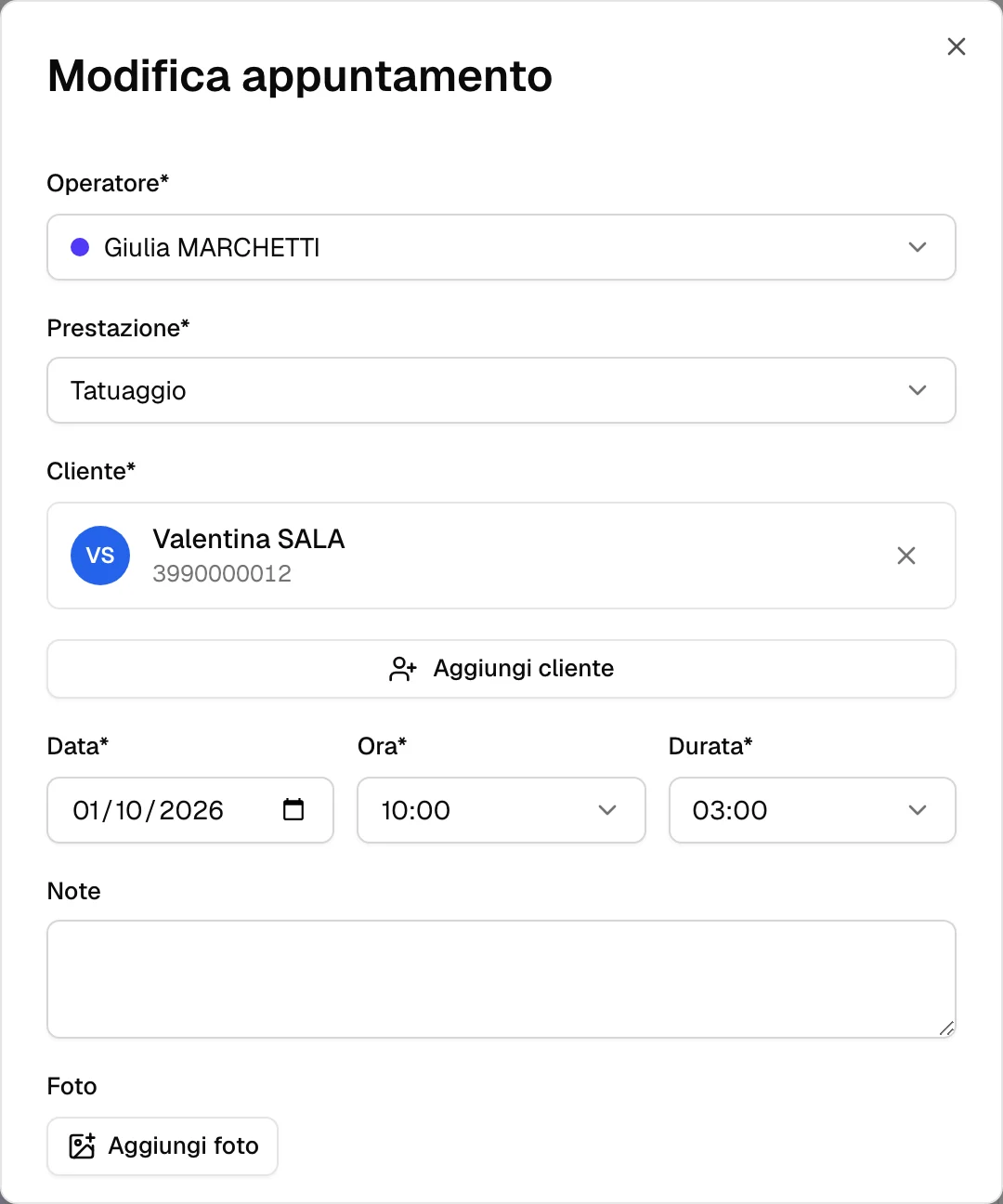Click the Aggiungi cliente button
Image resolution: width=1003 pixels, height=1204 pixels.
point(501,669)
